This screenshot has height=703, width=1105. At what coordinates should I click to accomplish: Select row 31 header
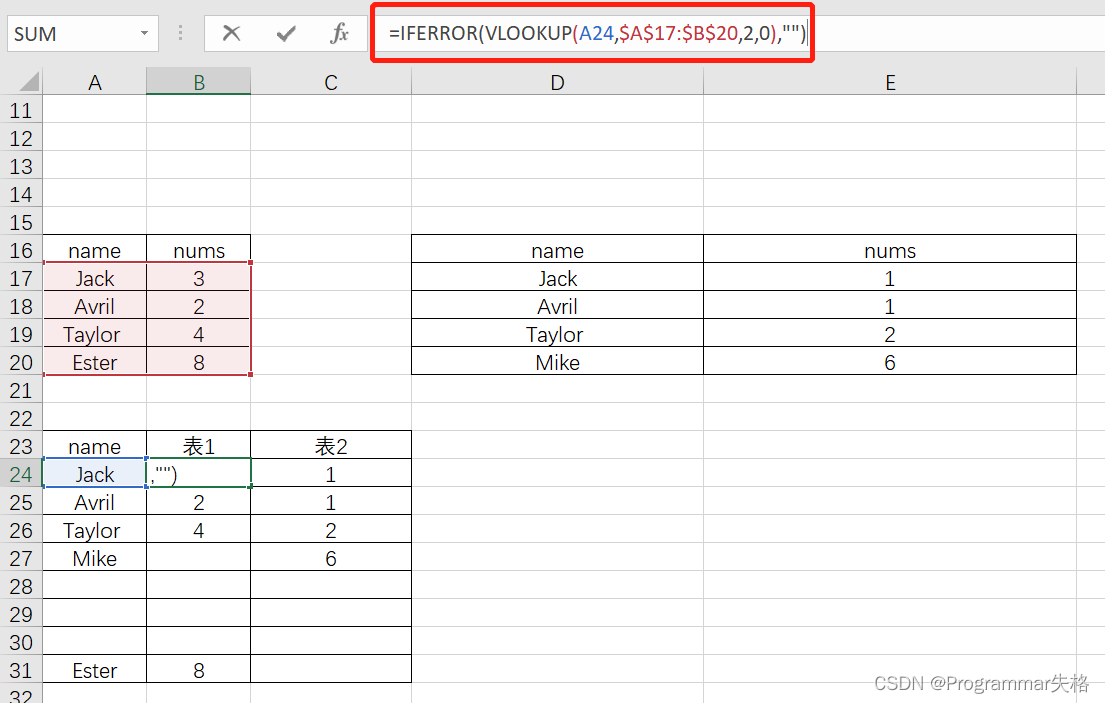21,670
